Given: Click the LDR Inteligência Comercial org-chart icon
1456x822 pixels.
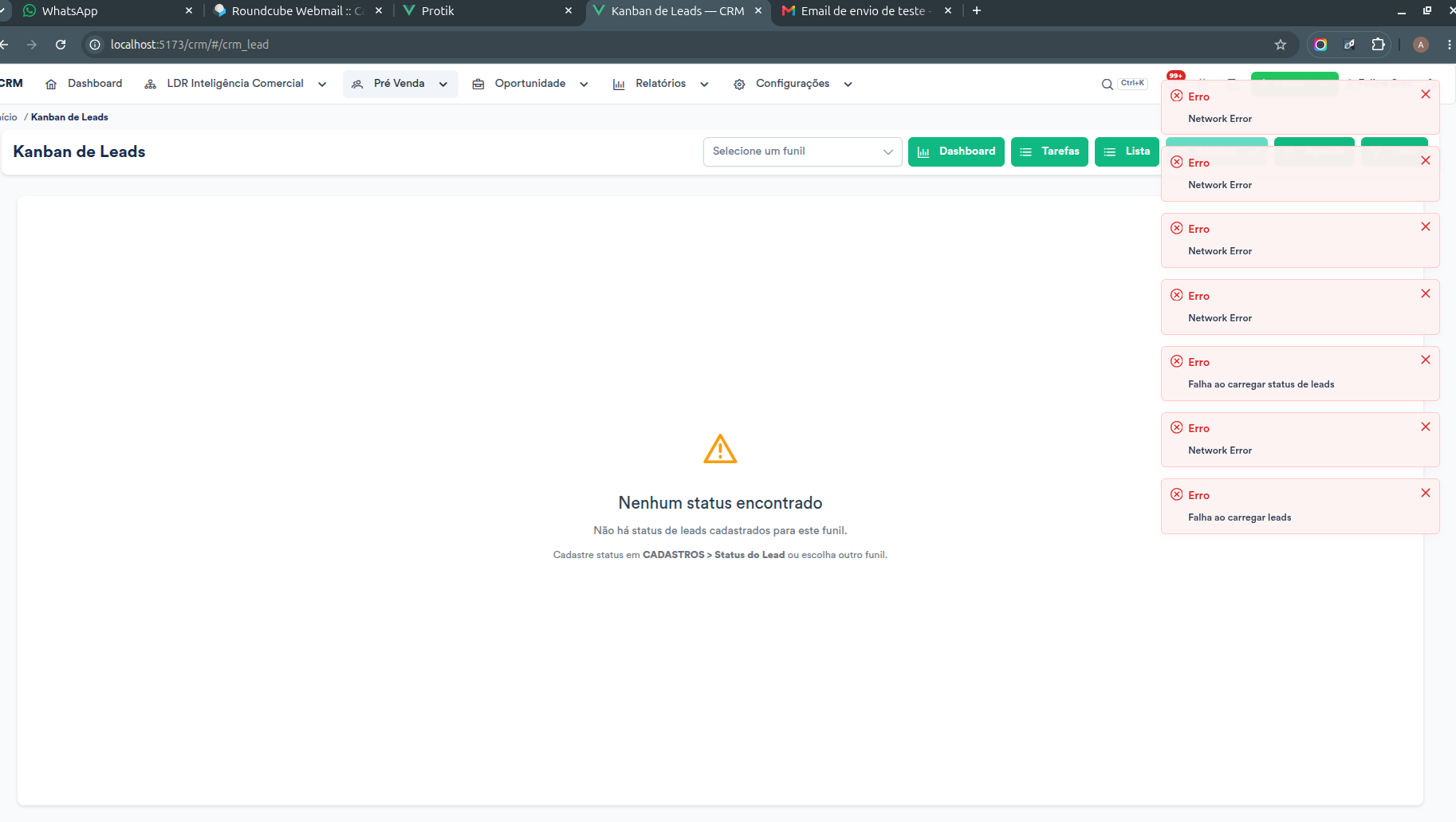Looking at the screenshot, I should [x=150, y=85].
